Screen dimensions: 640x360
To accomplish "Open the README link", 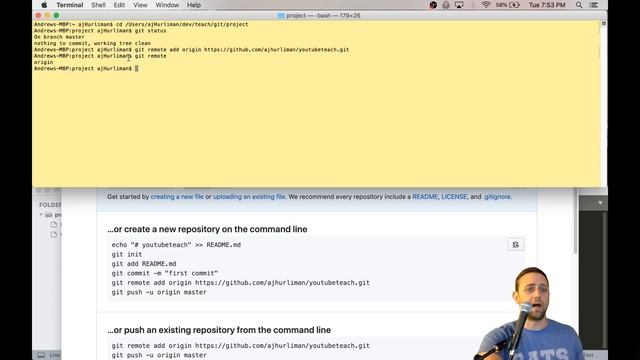I will tap(425, 197).
